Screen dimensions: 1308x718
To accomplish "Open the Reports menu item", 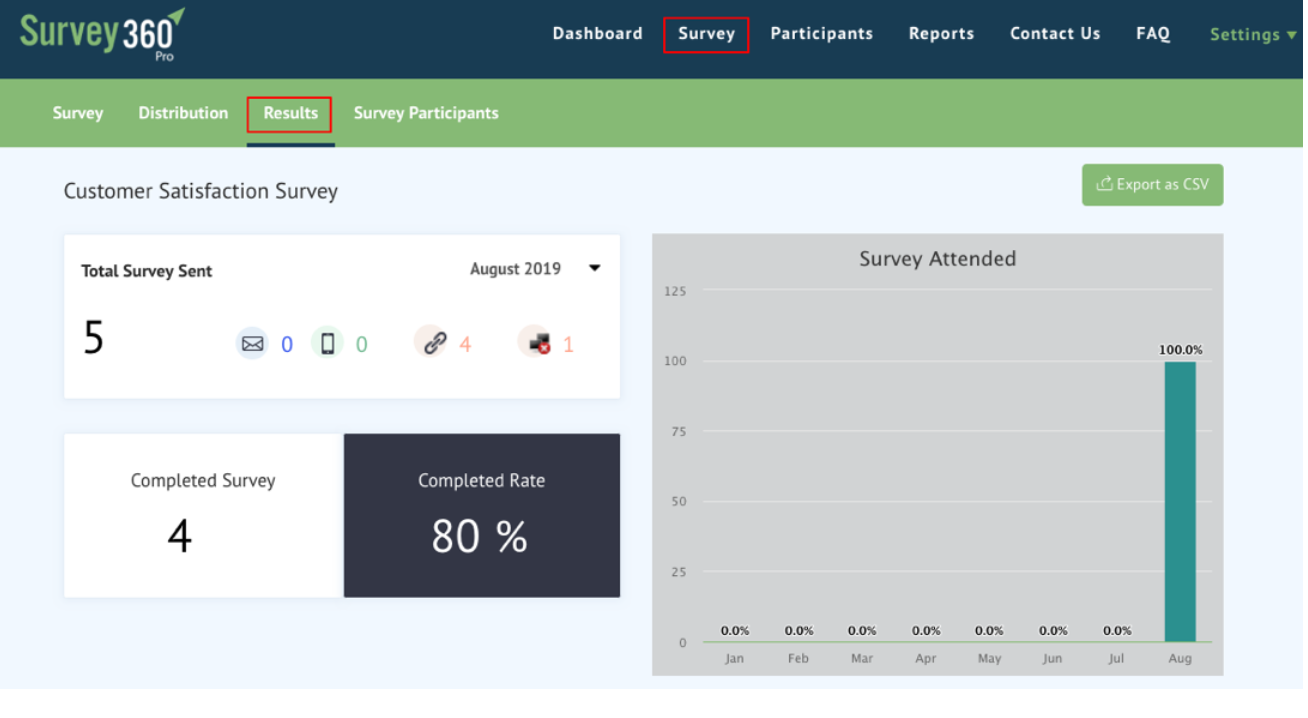I will pos(941,34).
